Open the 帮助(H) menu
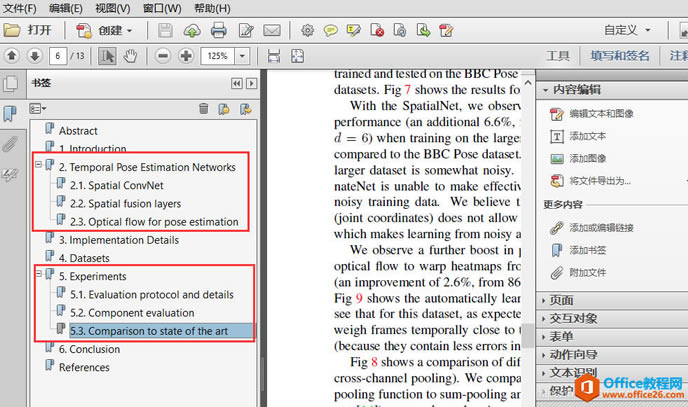This screenshot has height=407, width=688. coord(212,8)
